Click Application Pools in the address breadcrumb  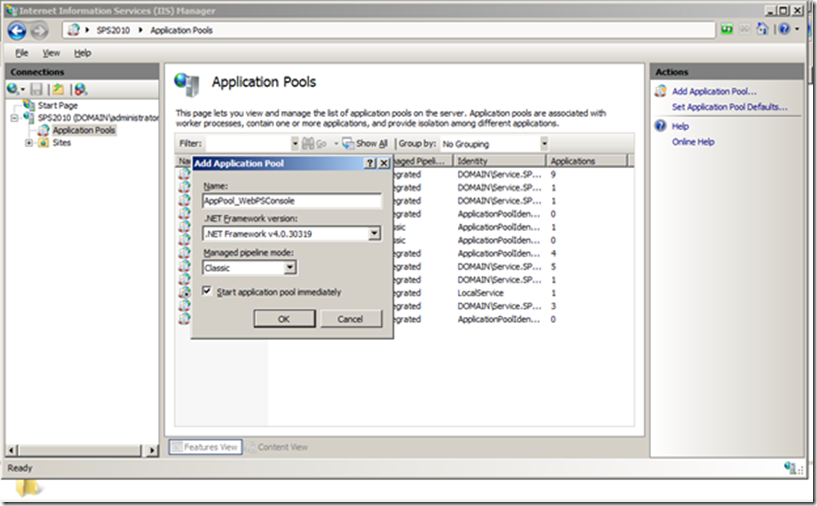181,30
